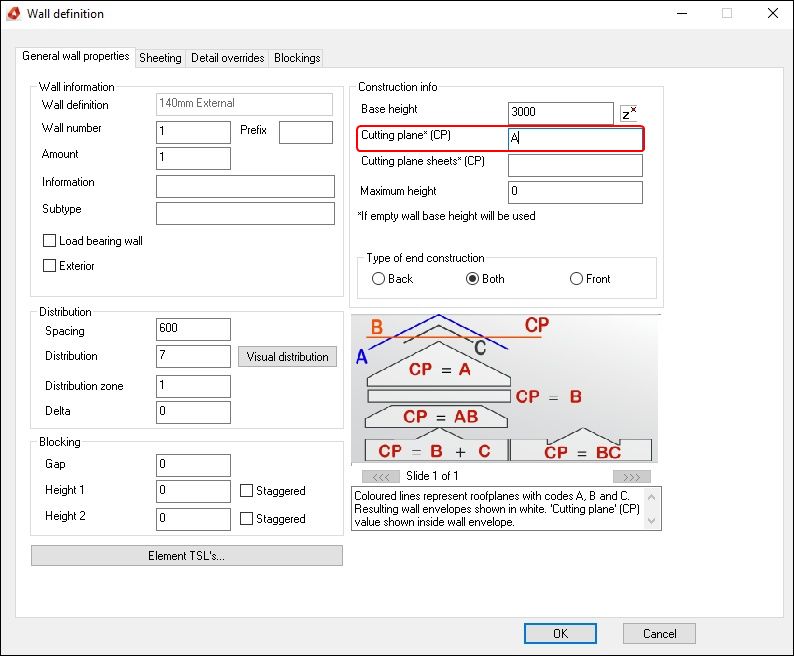
Task: Click the Distribution field showing 7
Action: pyautogui.click(x=193, y=356)
